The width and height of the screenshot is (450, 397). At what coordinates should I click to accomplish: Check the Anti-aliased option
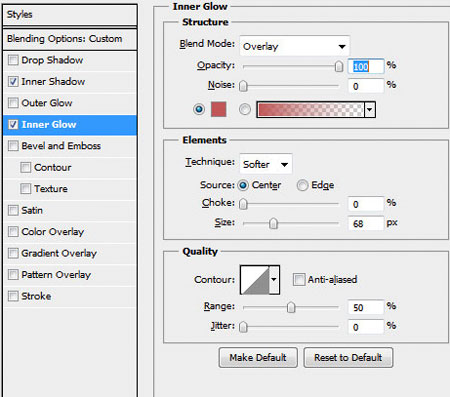coord(299,279)
